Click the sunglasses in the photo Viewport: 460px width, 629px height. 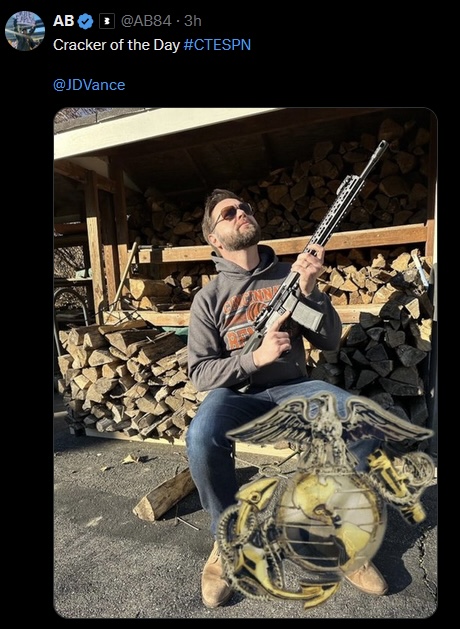(x=234, y=212)
